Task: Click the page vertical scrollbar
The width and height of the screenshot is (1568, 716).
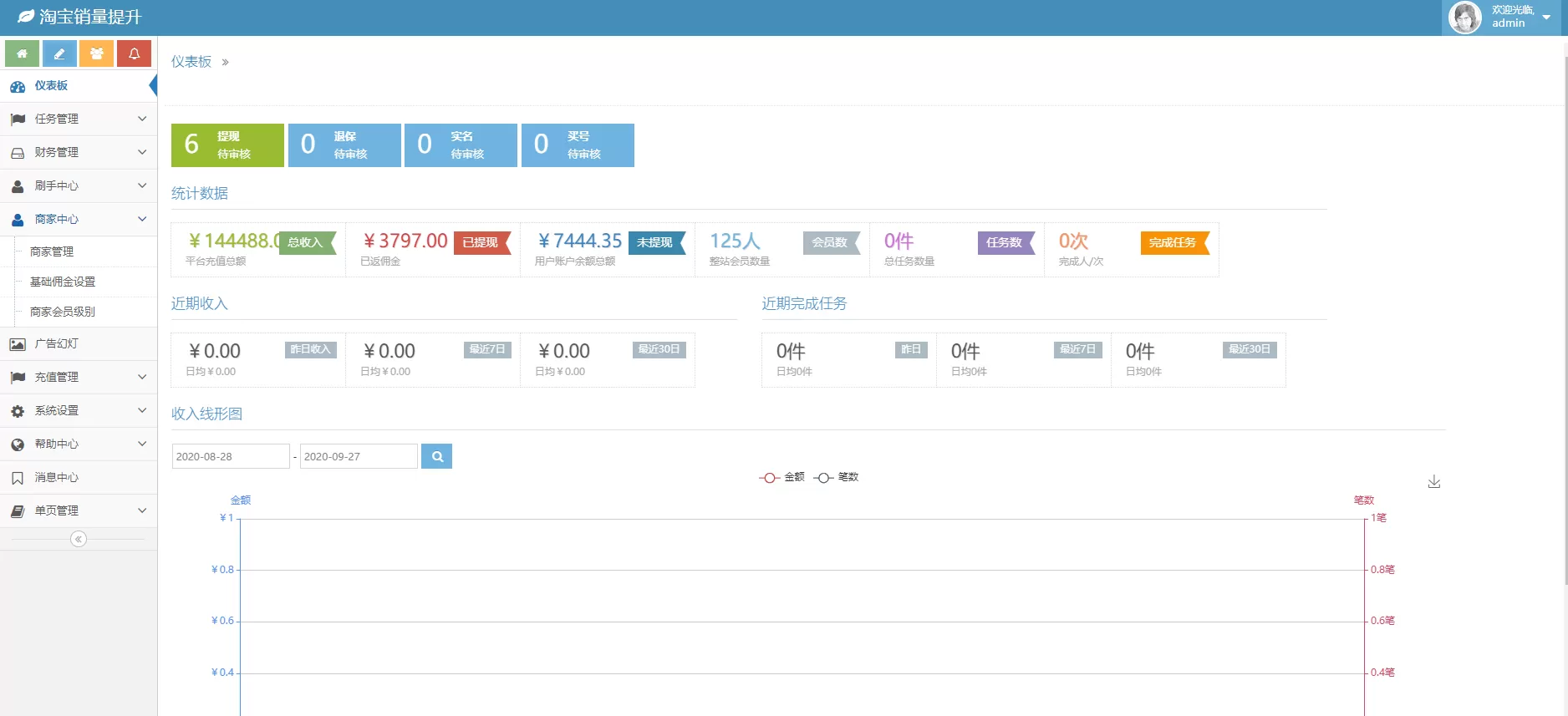Action: (1563, 334)
